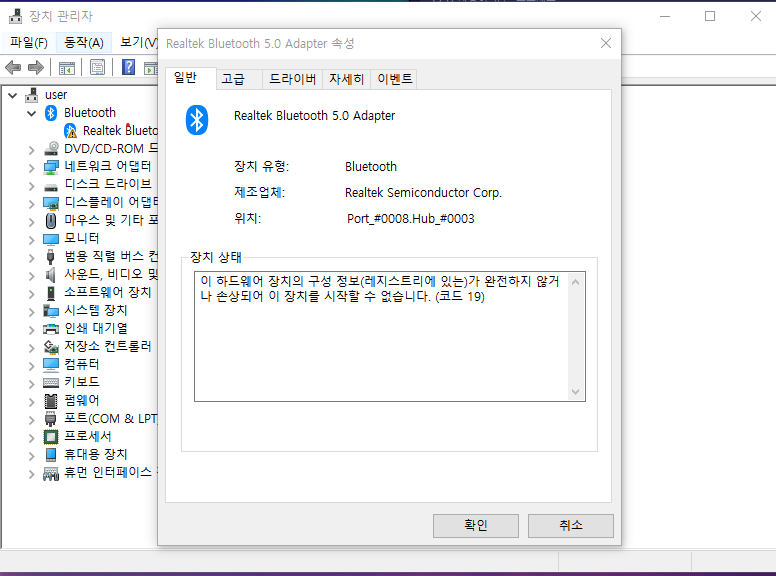
Task: Click the Port_#0008.Hub_#0003 location text
Action: [x=410, y=219]
